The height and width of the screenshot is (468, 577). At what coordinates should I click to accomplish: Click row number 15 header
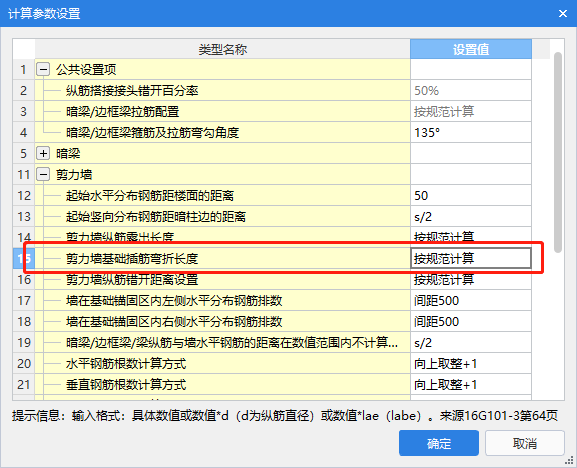[x=24, y=258]
